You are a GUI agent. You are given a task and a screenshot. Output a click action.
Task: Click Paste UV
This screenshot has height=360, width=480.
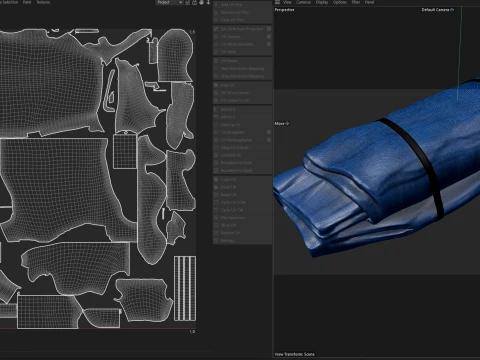click(242, 187)
